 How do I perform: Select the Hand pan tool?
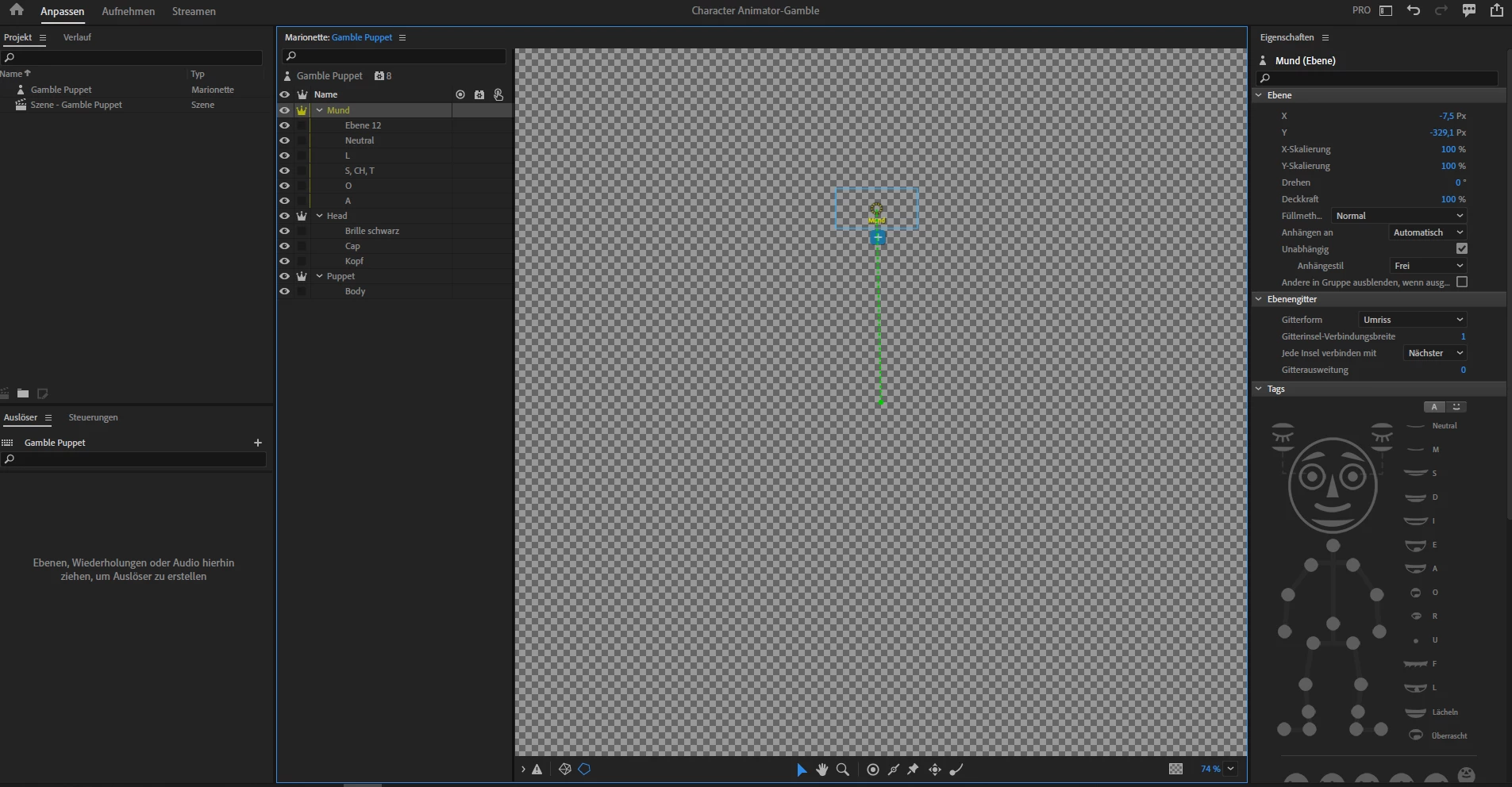point(822,770)
